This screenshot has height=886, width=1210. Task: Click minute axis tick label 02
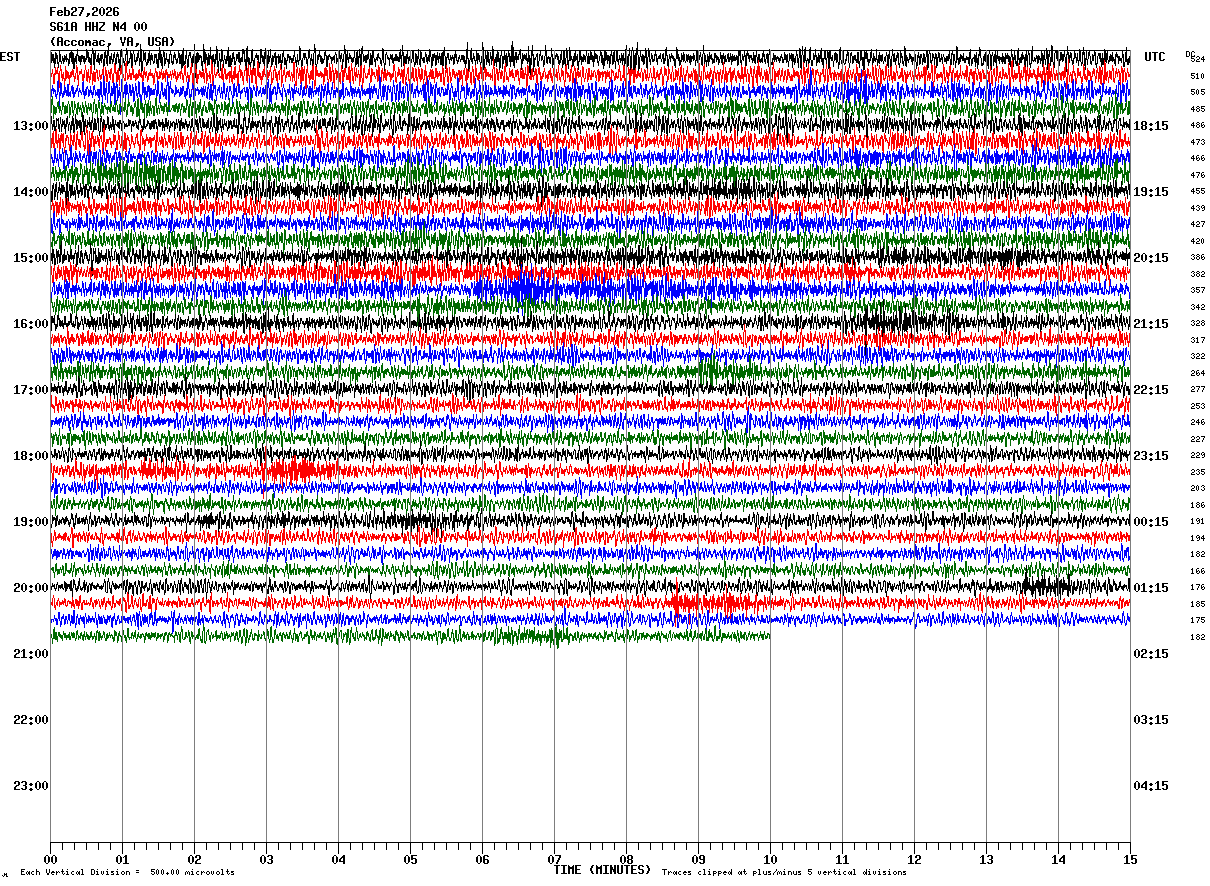point(194,859)
